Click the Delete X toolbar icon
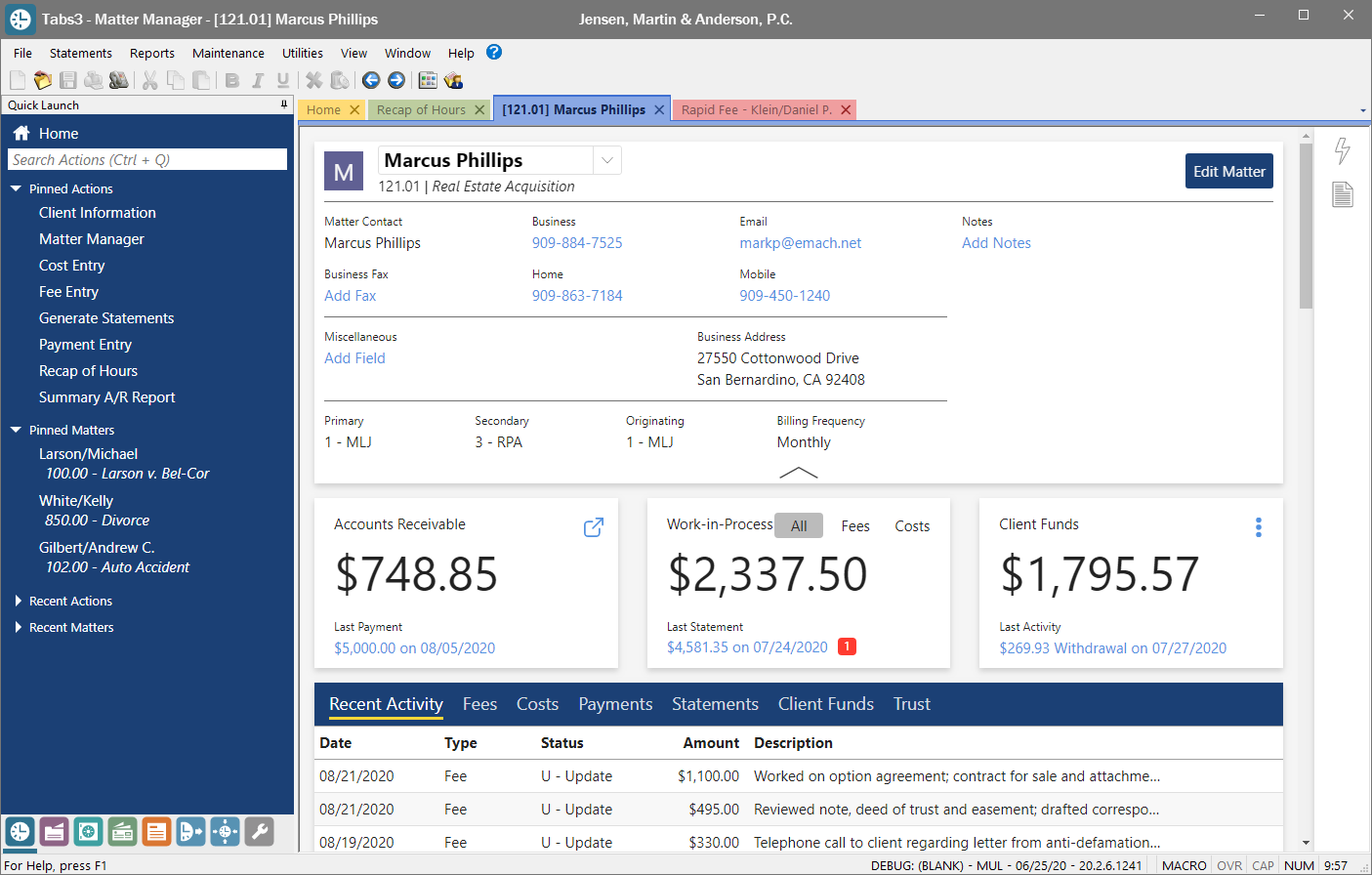The image size is (1372, 875). (313, 80)
